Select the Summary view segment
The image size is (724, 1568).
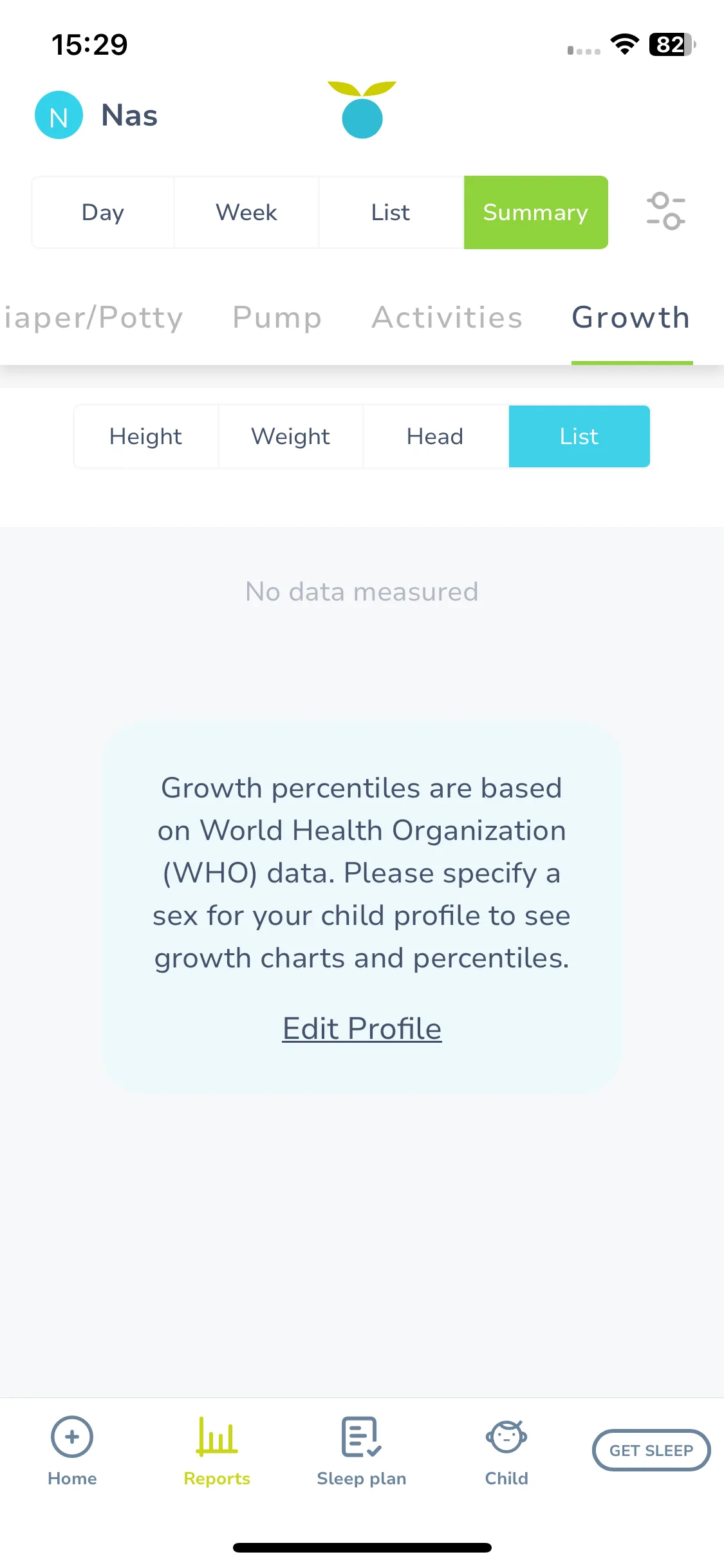coord(536,212)
